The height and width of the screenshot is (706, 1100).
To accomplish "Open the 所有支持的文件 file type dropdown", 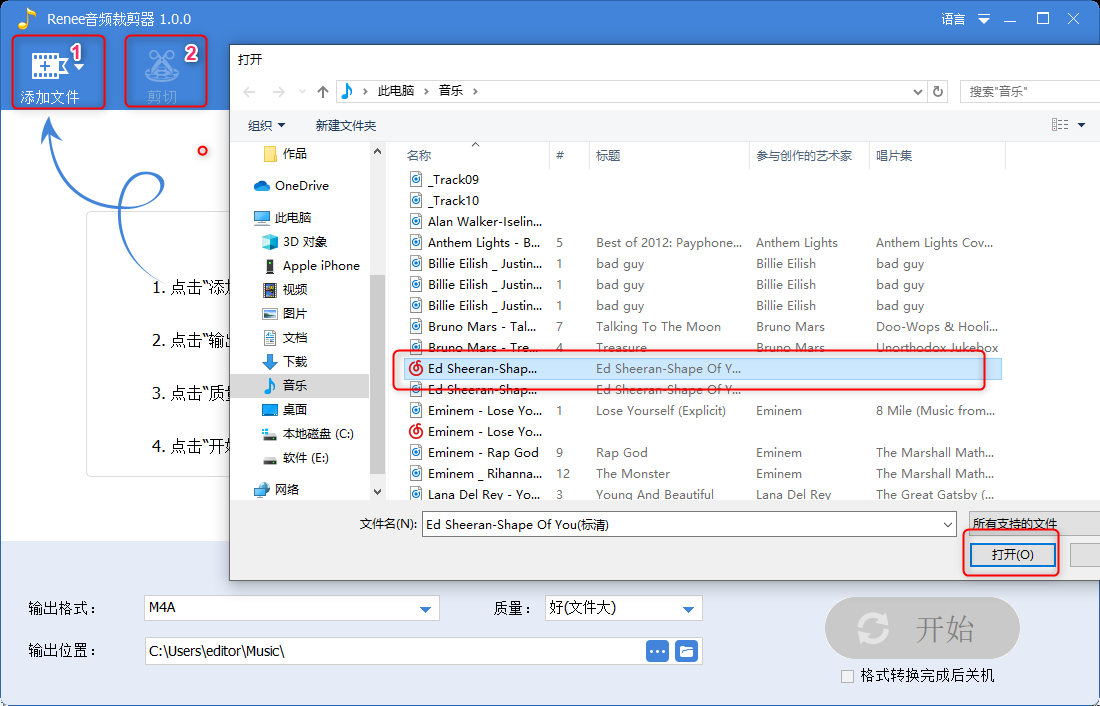I will (1034, 524).
